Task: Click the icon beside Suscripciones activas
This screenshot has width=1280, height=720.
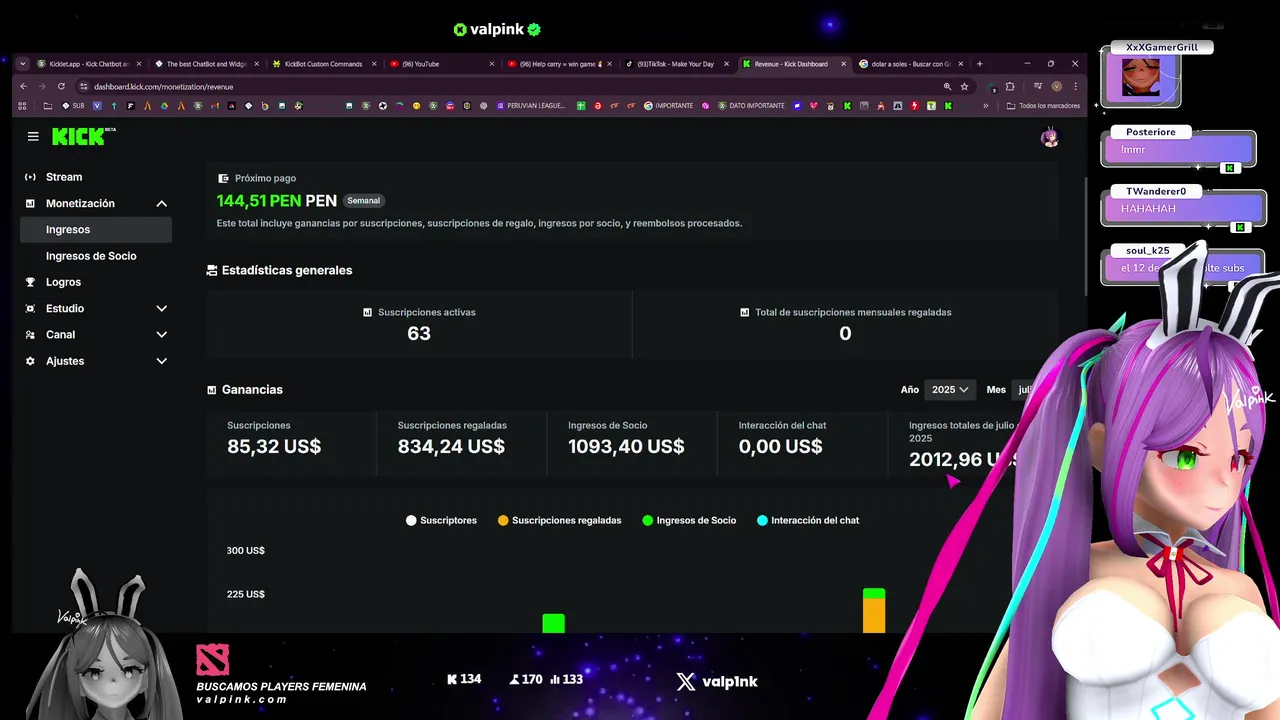Action: [x=367, y=312]
